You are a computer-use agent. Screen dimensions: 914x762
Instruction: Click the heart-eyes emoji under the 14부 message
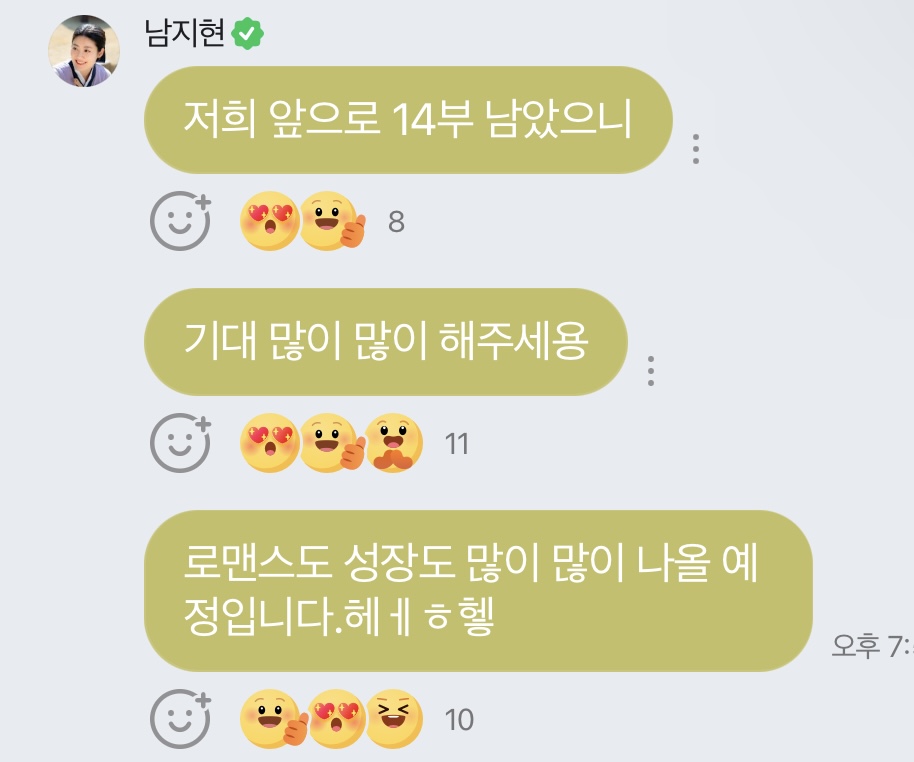click(269, 221)
